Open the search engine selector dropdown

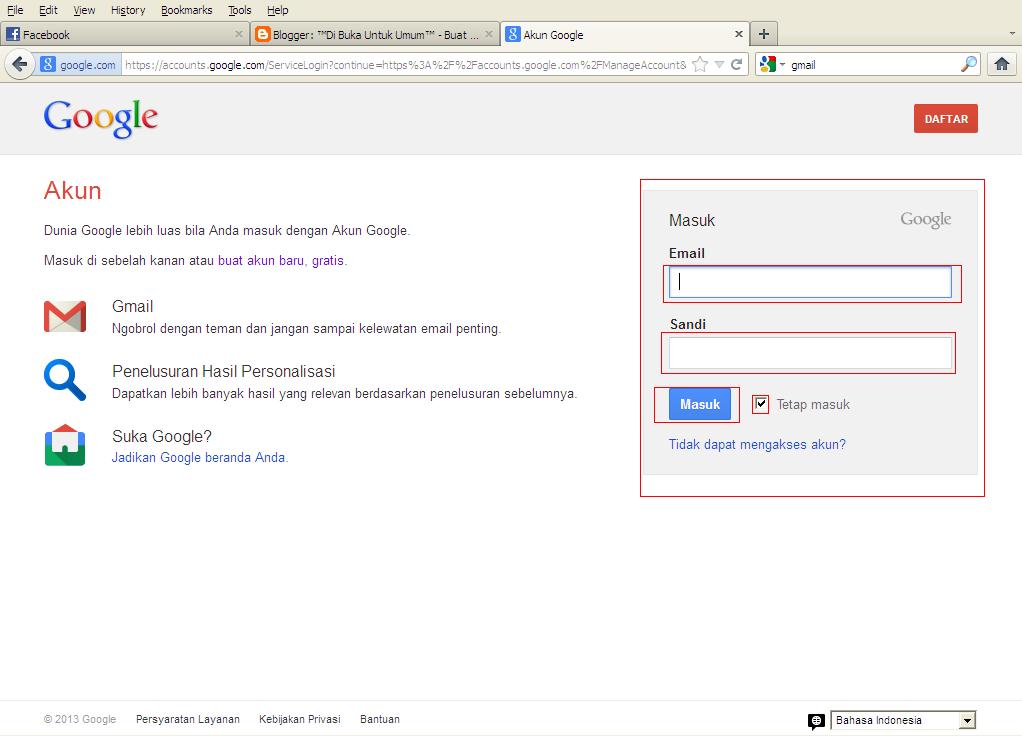[x=772, y=64]
